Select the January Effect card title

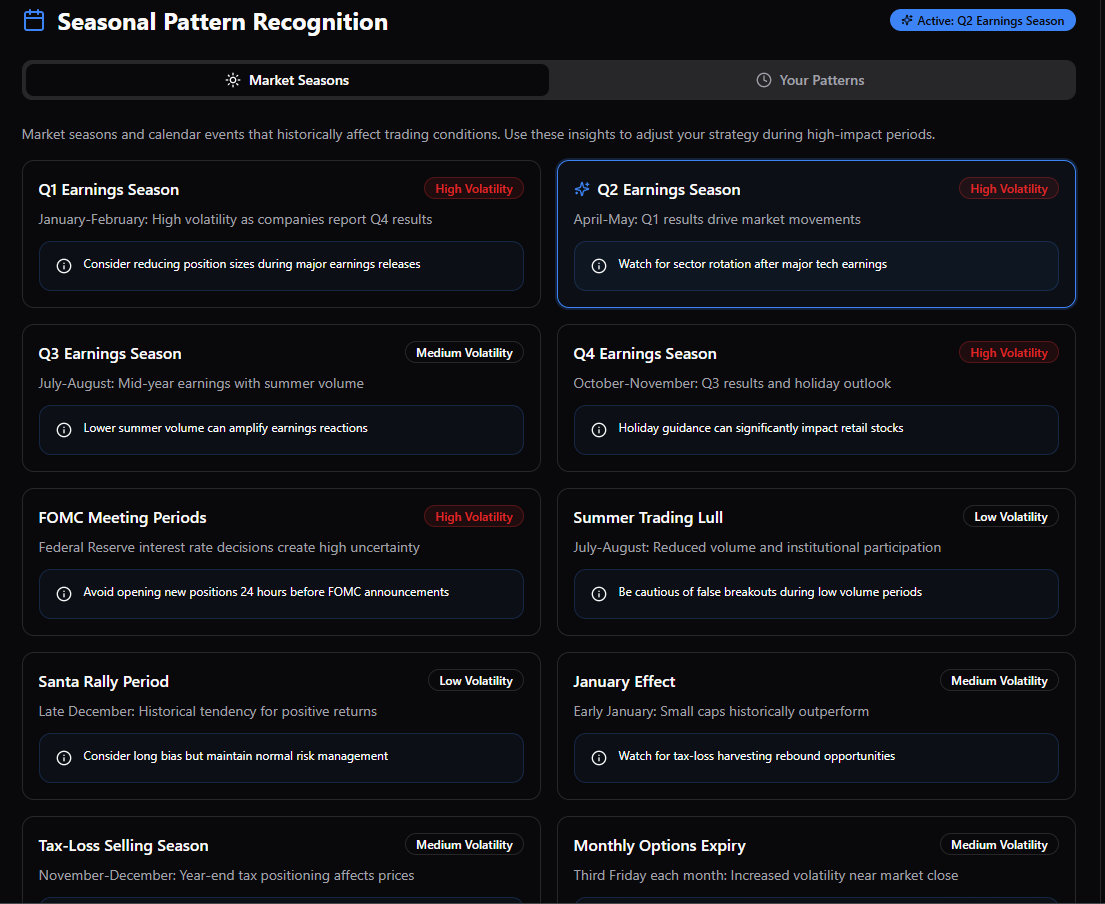pos(624,682)
